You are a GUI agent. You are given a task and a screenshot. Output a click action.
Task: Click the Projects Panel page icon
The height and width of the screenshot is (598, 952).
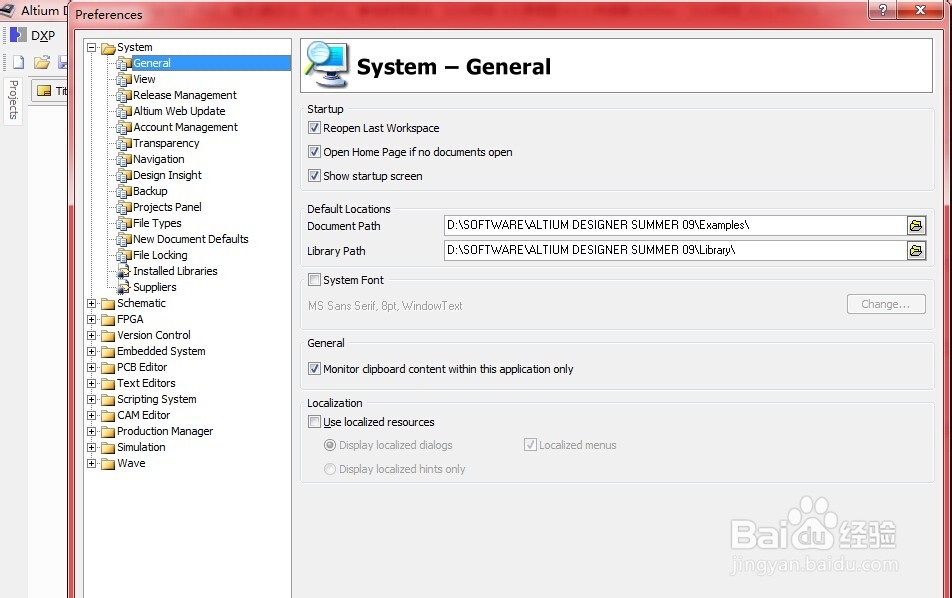coord(124,207)
